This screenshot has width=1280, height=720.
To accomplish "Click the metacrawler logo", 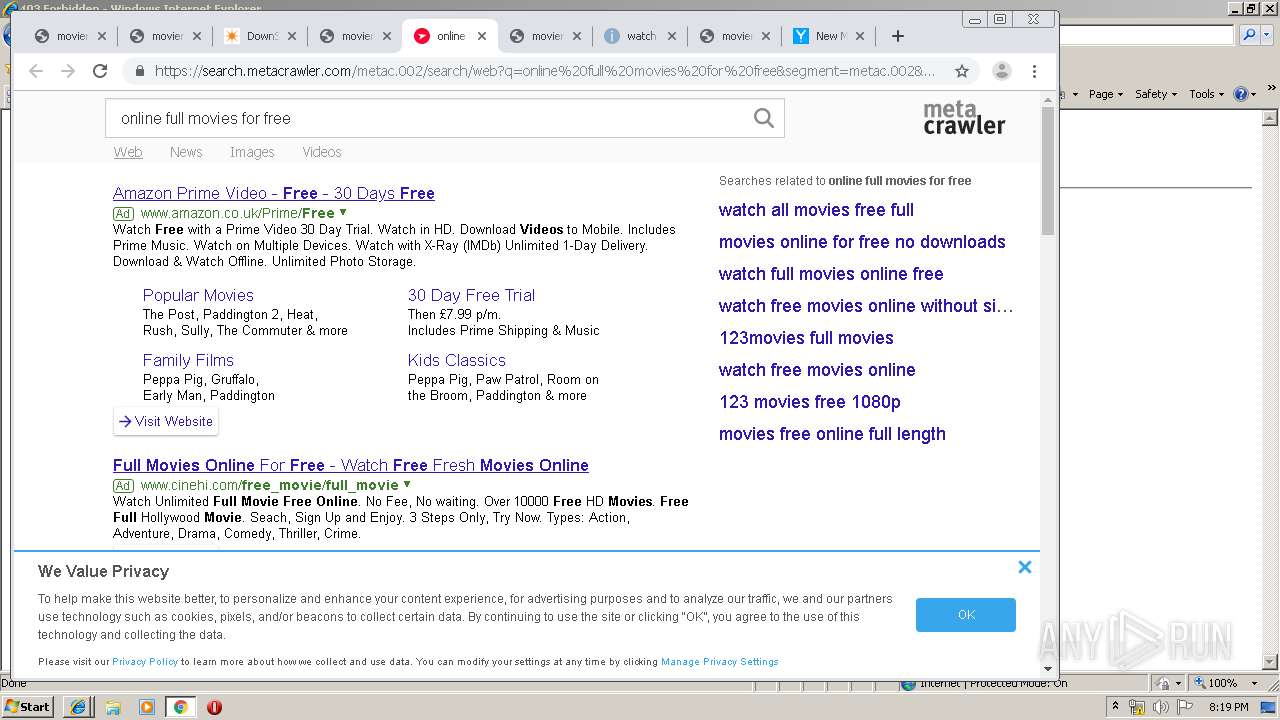I will pyautogui.click(x=964, y=117).
